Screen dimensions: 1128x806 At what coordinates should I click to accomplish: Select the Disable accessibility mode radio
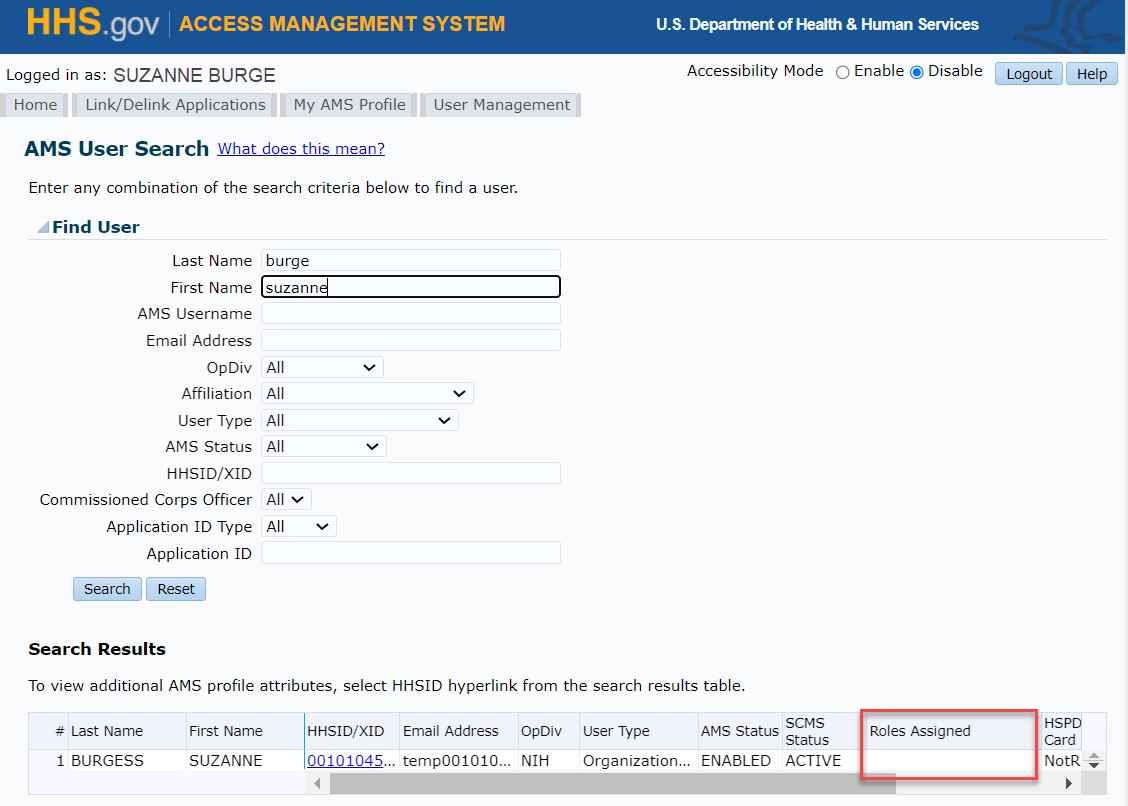click(916, 72)
